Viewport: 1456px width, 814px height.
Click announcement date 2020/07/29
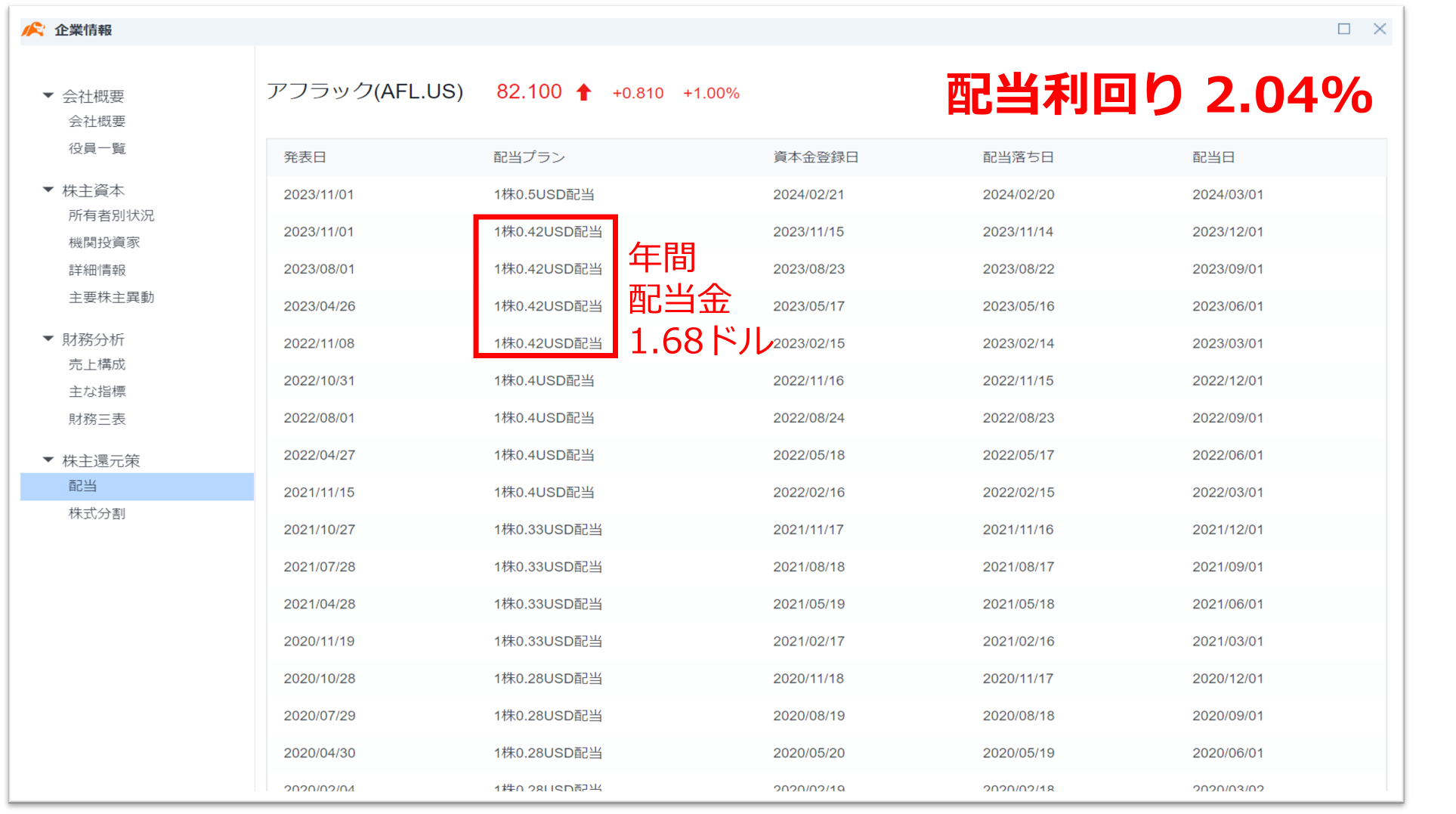[x=320, y=716]
